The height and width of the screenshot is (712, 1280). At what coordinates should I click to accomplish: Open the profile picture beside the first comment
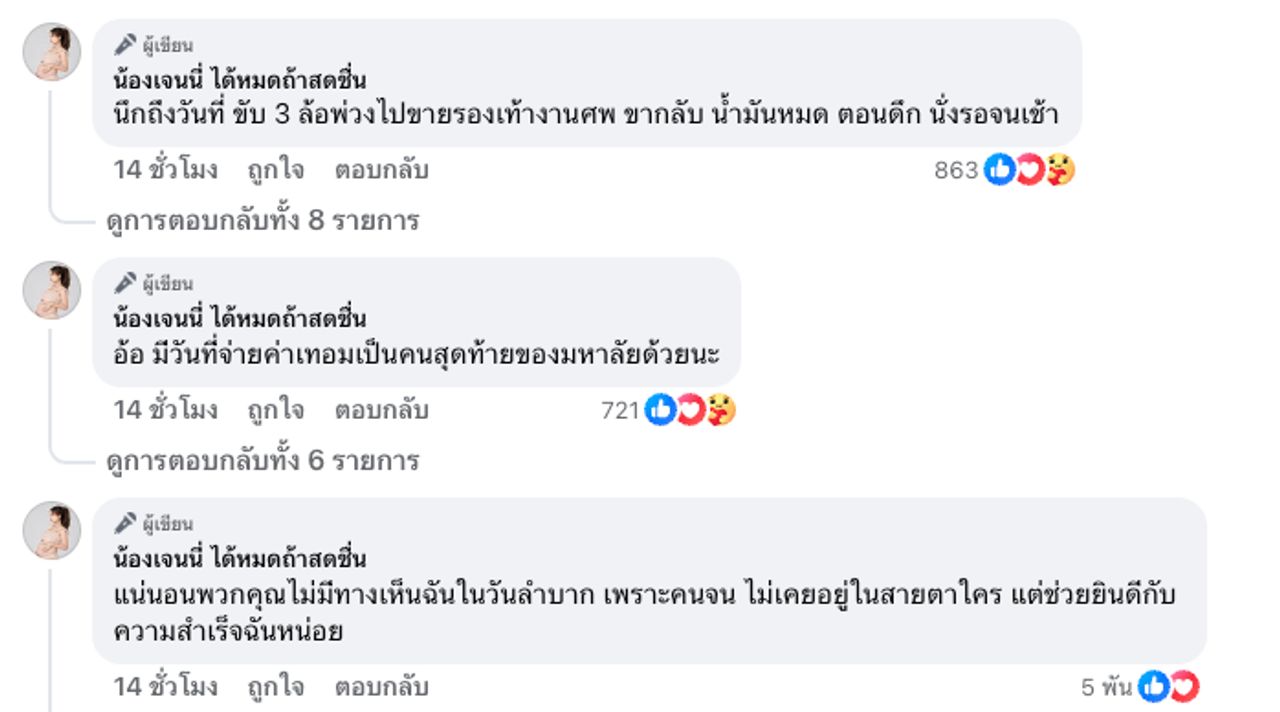click(52, 51)
